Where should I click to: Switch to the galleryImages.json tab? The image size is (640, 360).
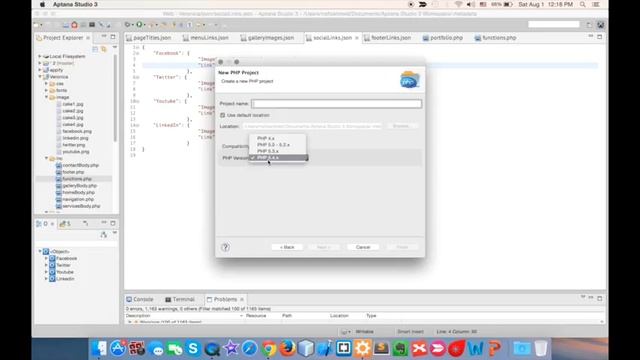[267, 38]
